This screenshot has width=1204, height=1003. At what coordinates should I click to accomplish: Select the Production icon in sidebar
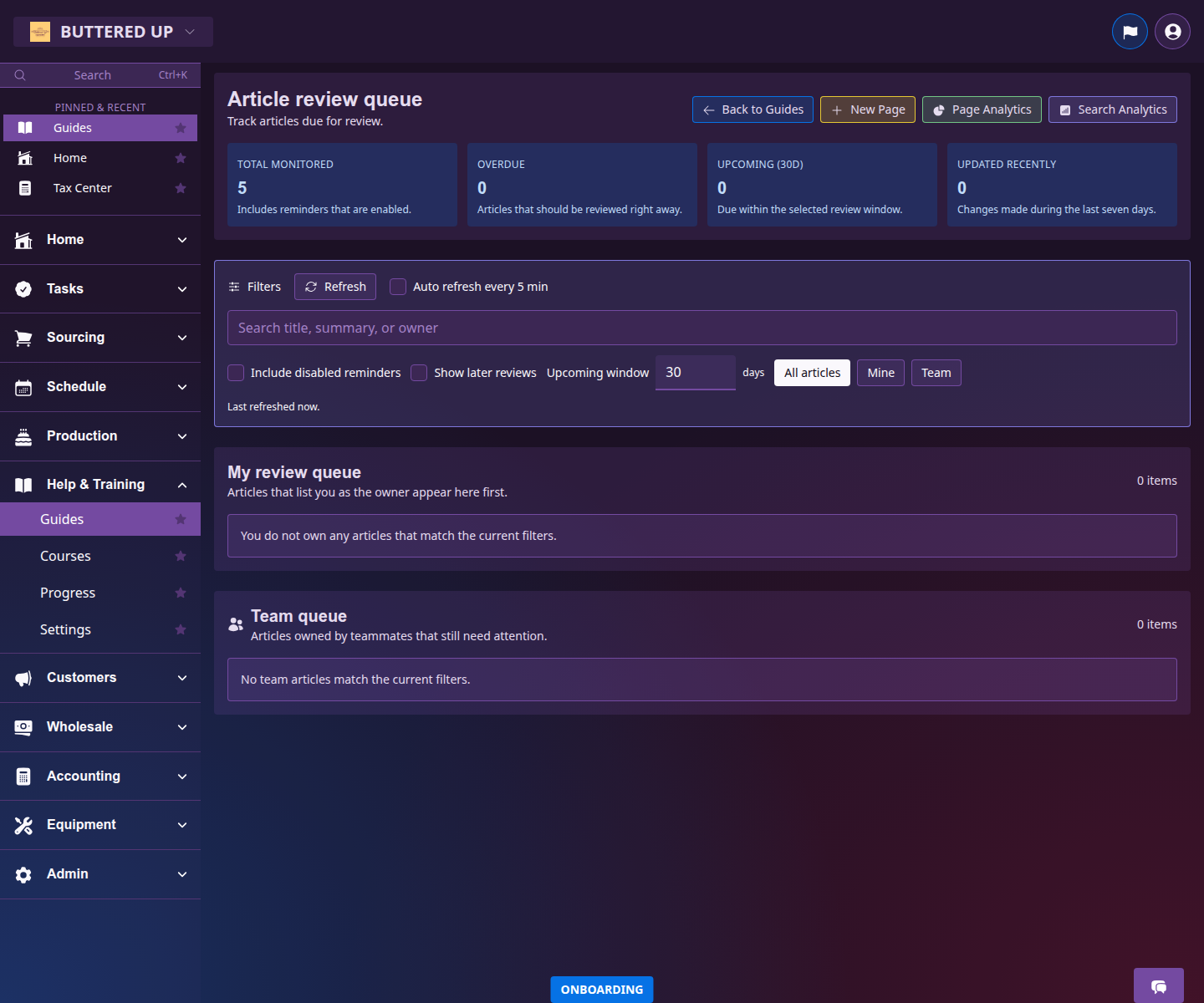tap(23, 435)
